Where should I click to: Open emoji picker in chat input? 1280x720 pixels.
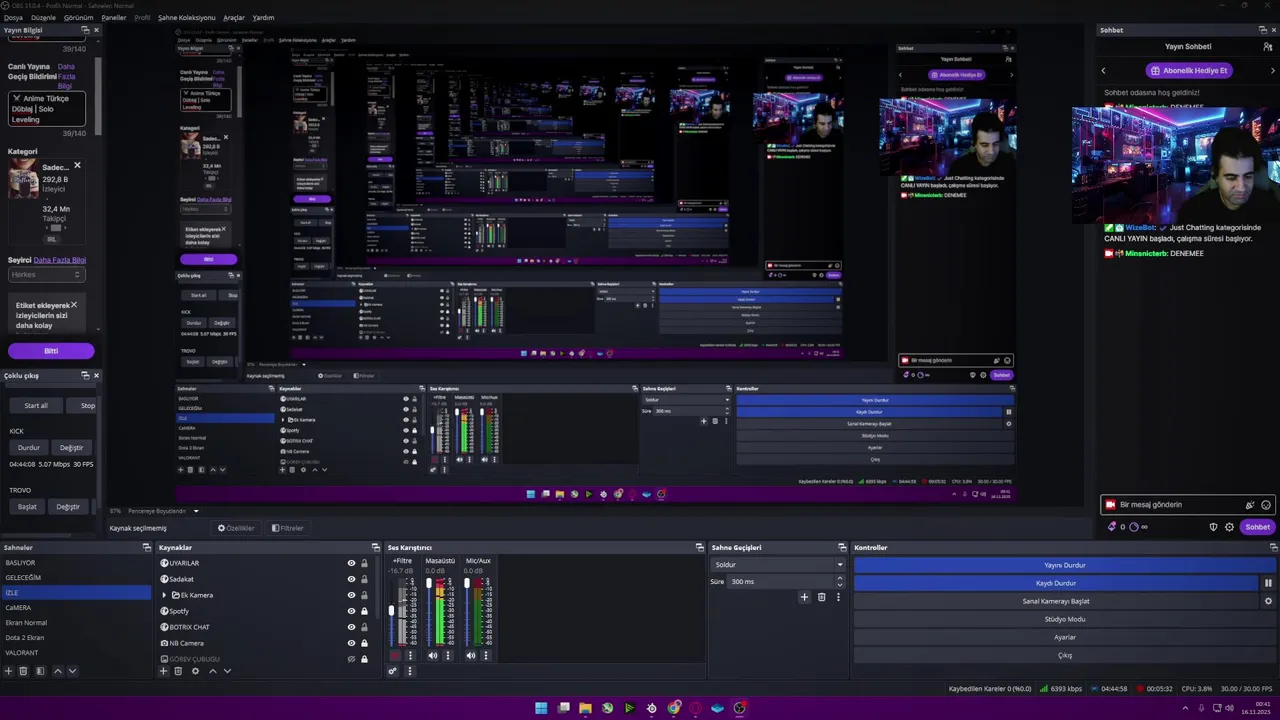pos(1266,505)
